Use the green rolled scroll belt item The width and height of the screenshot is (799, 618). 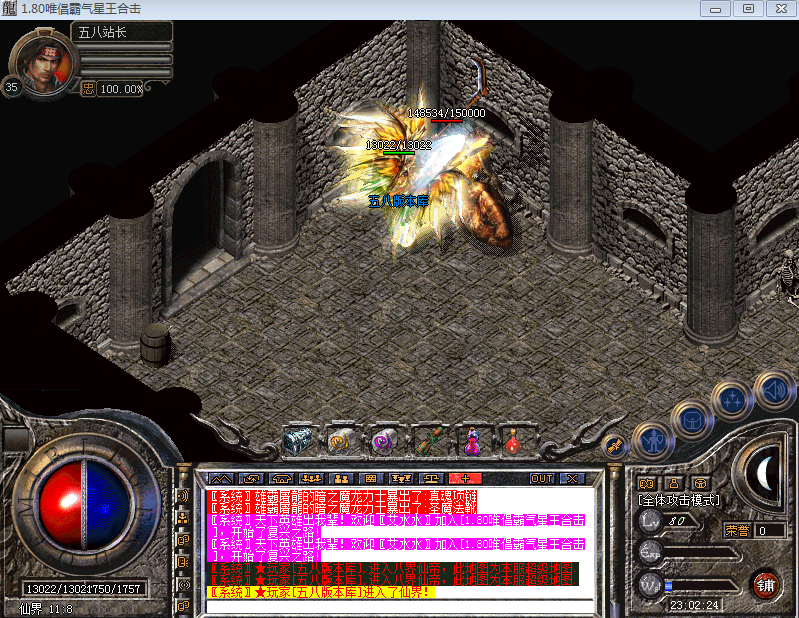428,440
